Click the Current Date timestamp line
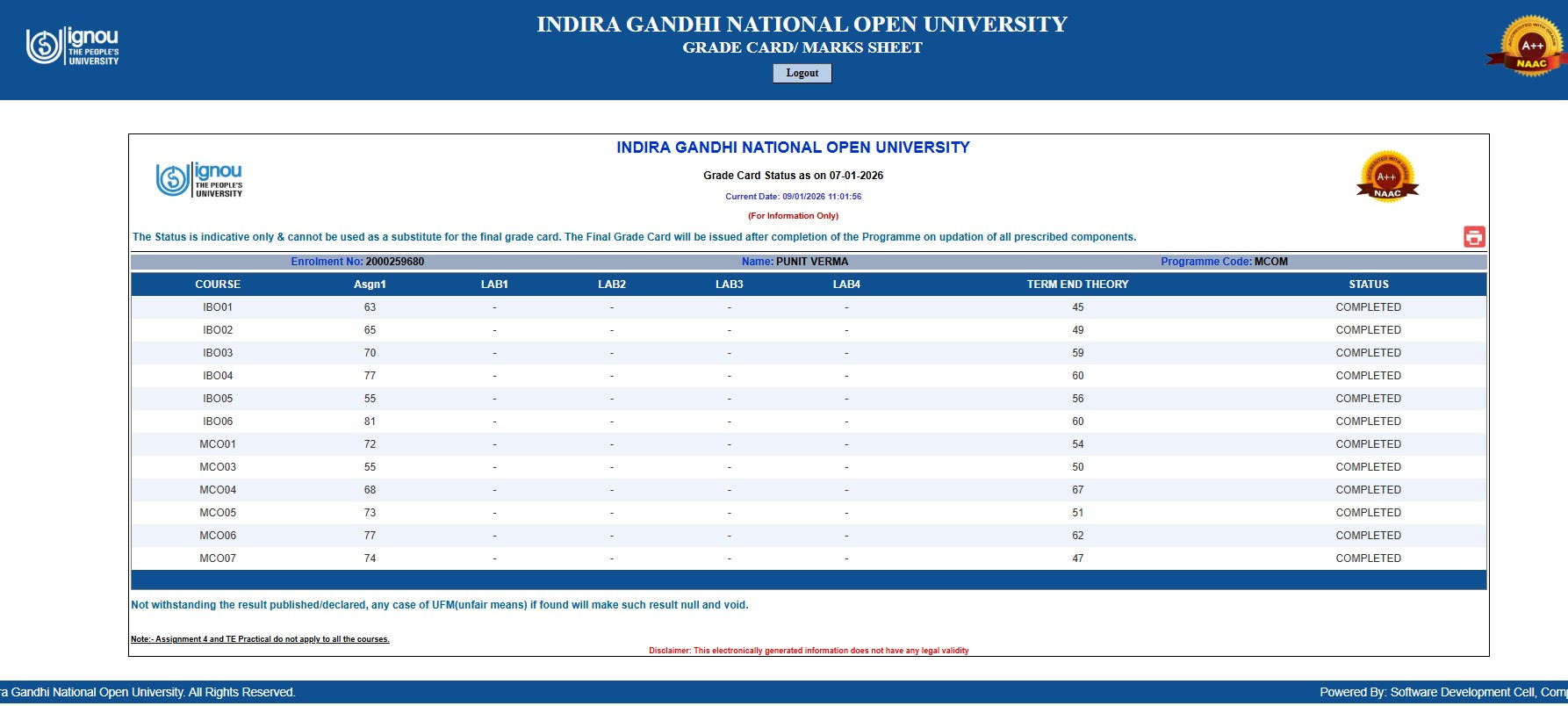The height and width of the screenshot is (706, 1568). click(794, 197)
